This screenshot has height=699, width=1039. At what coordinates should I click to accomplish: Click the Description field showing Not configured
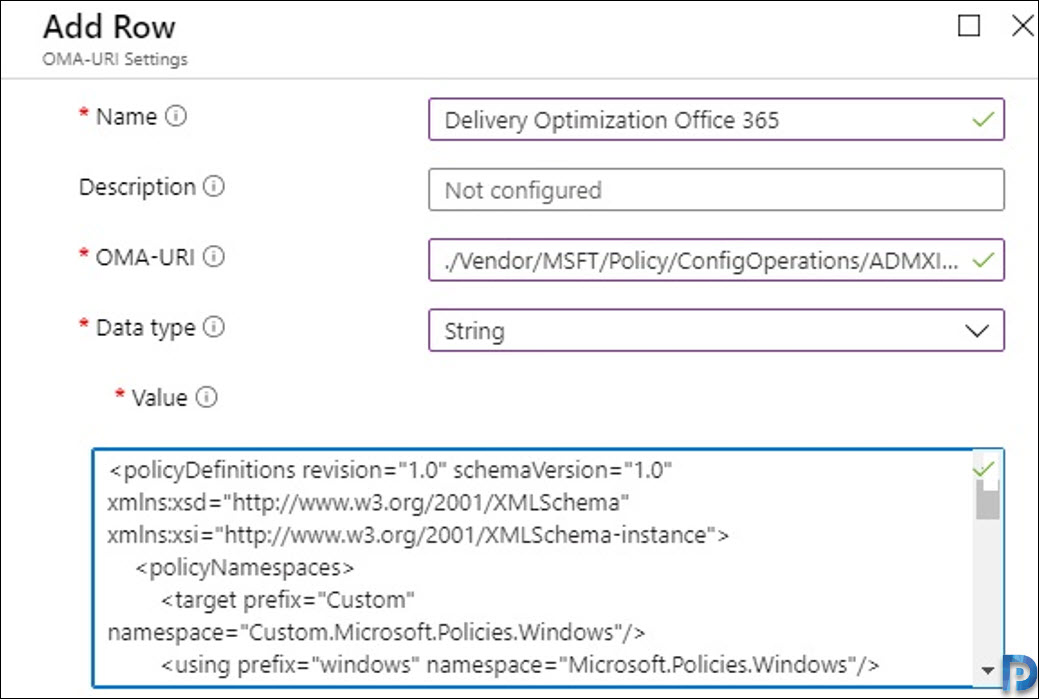(716, 189)
